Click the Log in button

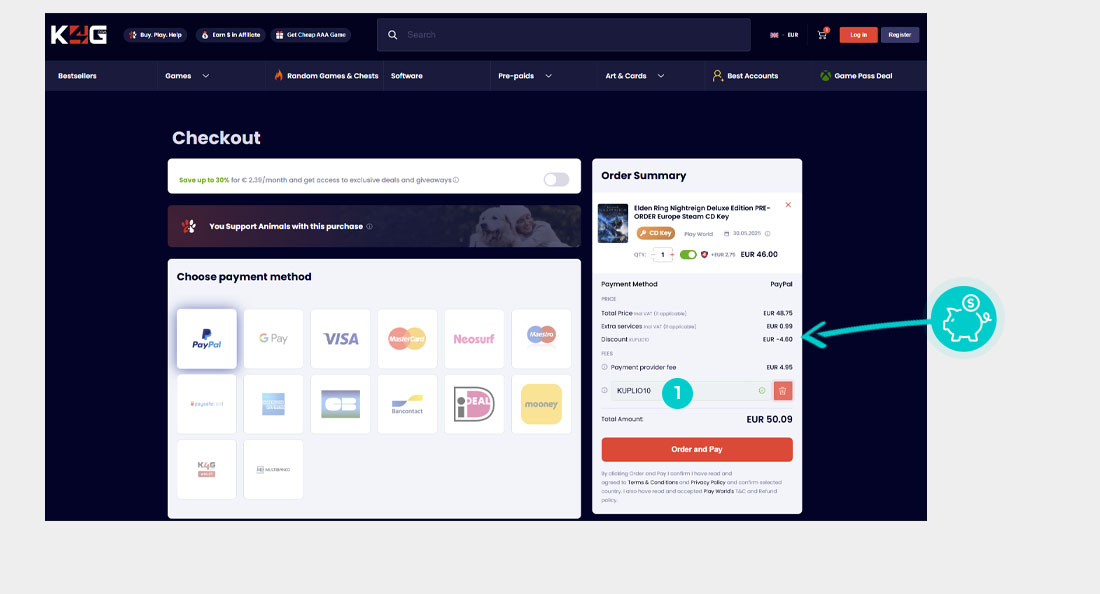point(858,34)
